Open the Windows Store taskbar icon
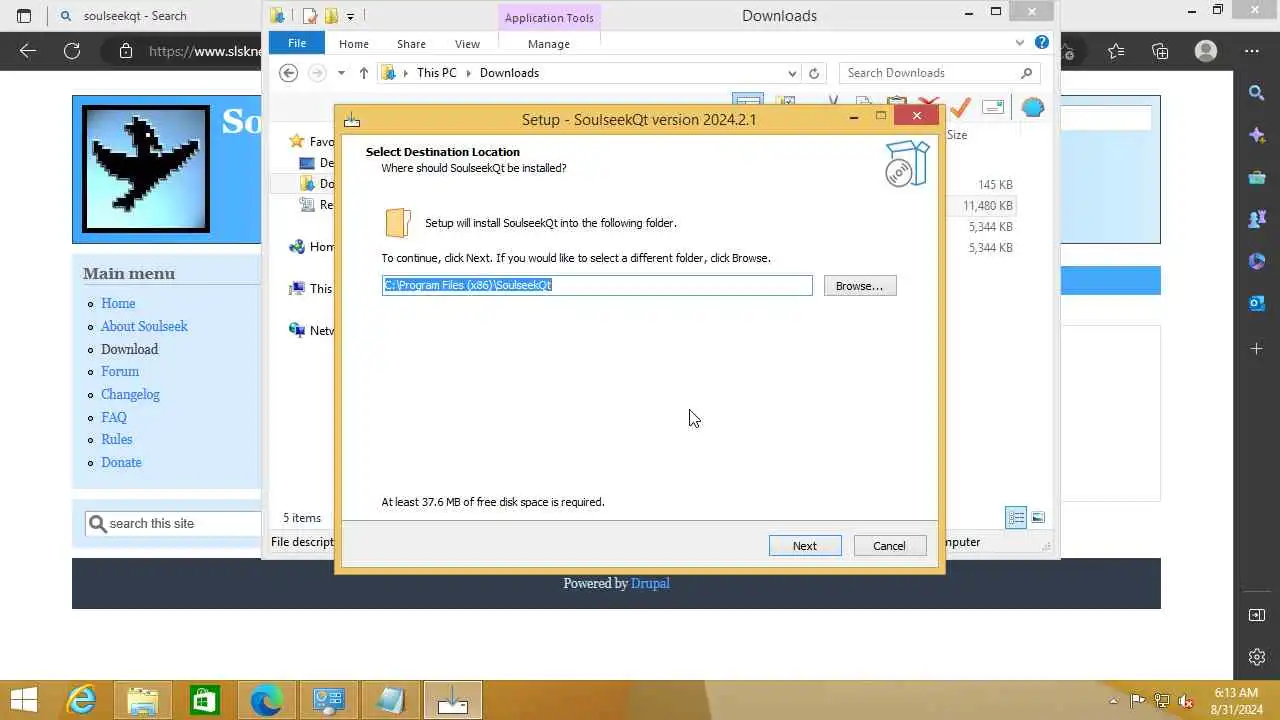The width and height of the screenshot is (1280, 720). 204,700
